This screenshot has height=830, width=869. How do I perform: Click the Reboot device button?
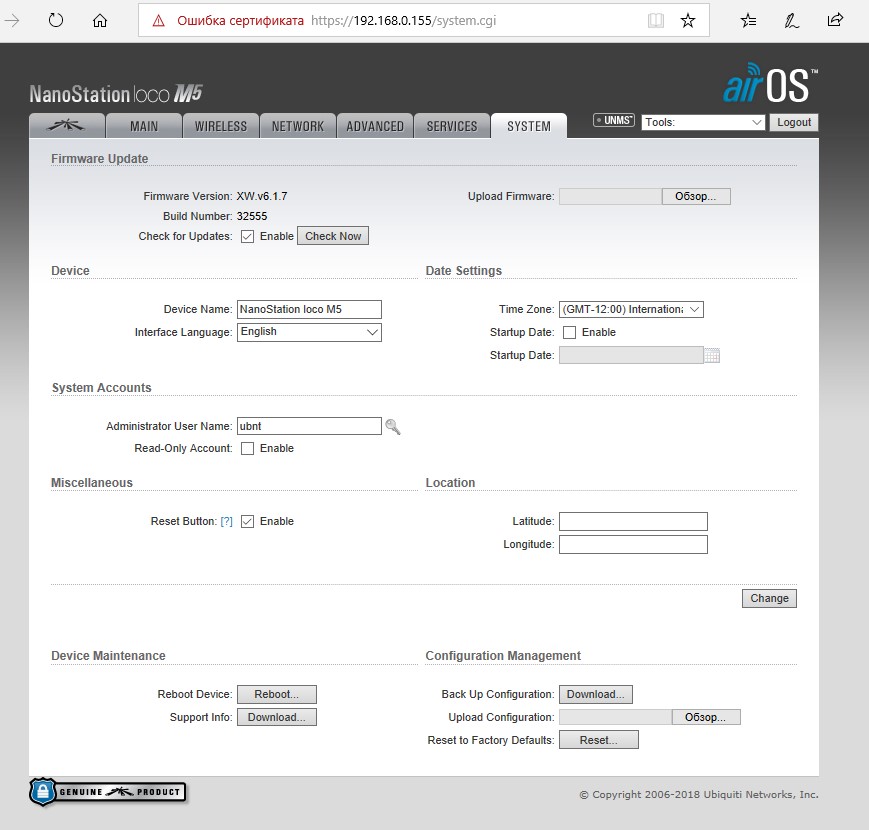(277, 694)
